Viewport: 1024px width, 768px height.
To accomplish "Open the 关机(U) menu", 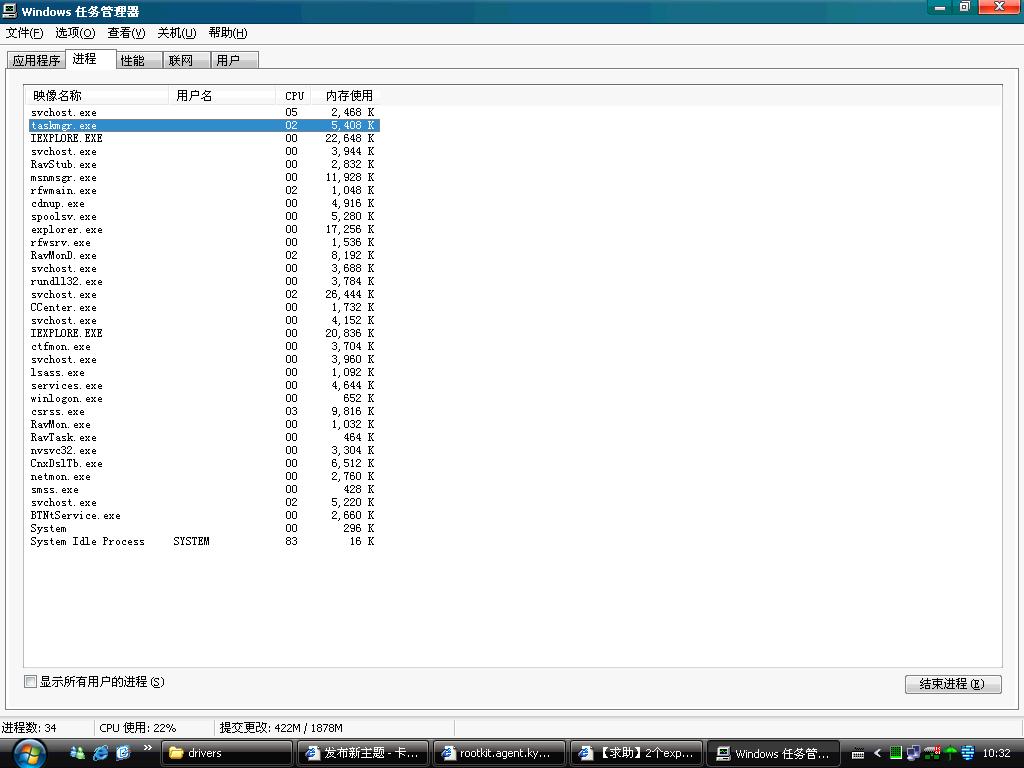I will point(176,33).
